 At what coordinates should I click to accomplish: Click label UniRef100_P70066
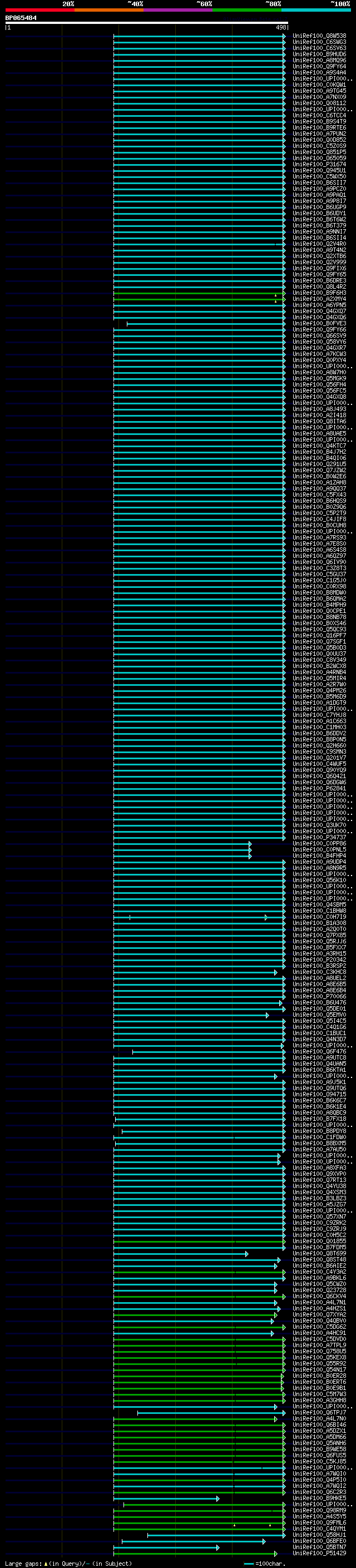pyautogui.click(x=319, y=996)
